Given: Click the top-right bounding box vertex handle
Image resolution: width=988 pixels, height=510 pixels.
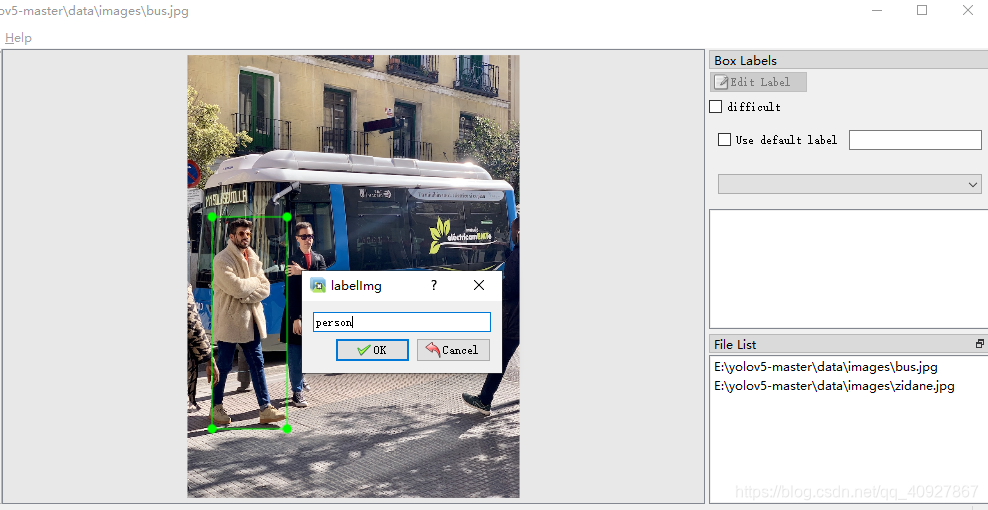Looking at the screenshot, I should [287, 217].
